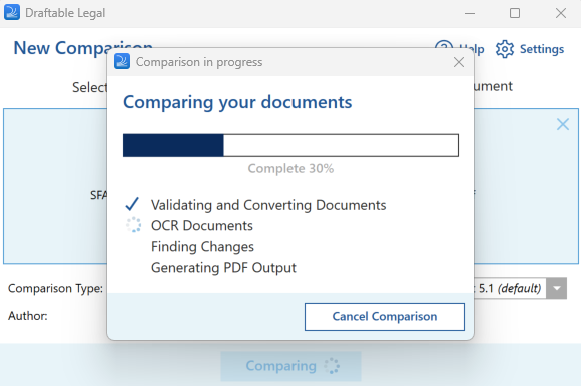Viewport: 582px width, 386px height.
Task: Close the Comparison in progress dialog
Action: 459,62
